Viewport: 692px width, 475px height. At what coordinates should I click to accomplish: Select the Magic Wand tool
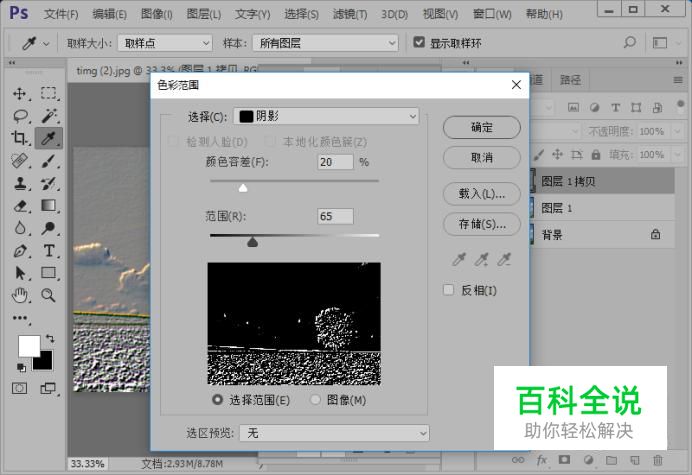[49, 116]
